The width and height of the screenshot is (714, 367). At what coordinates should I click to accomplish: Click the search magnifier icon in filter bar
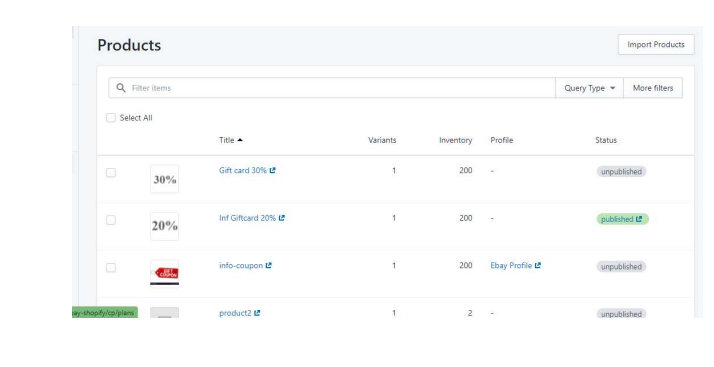point(121,87)
